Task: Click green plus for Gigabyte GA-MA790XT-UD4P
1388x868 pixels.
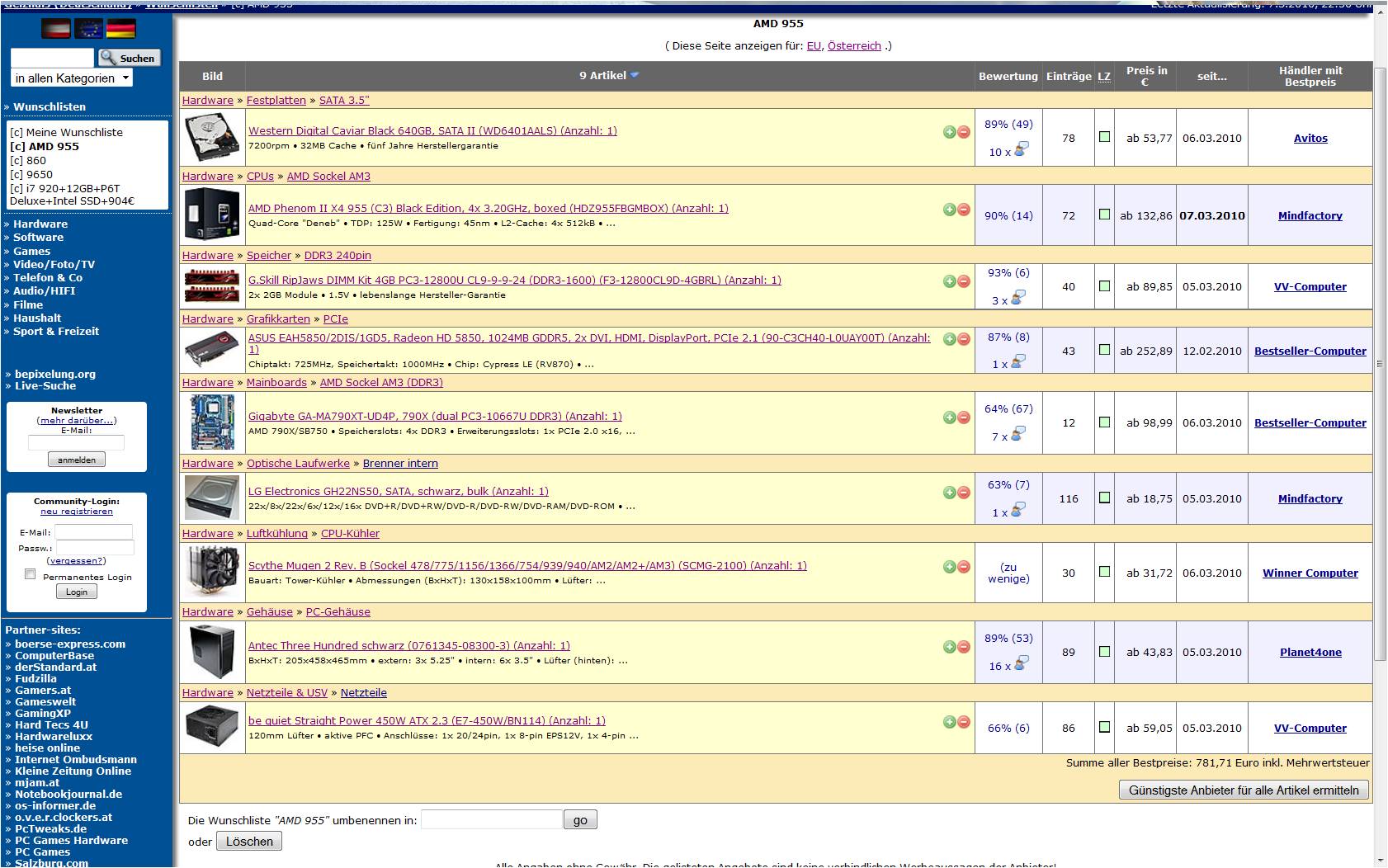Action: click(950, 417)
